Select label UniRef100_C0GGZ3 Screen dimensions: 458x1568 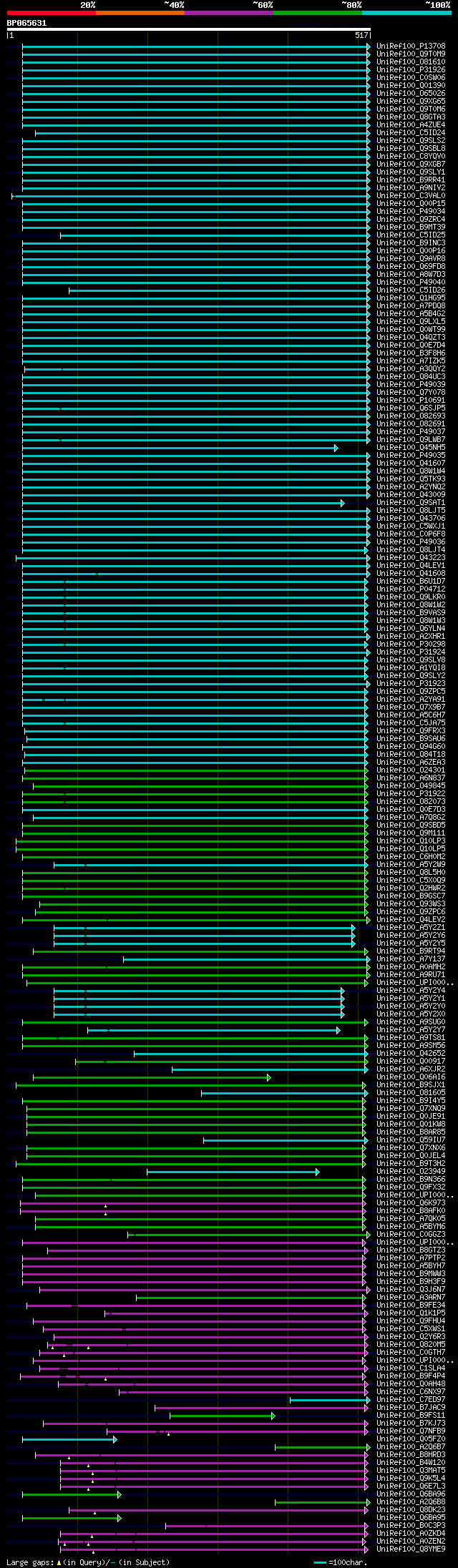click(x=411, y=1235)
